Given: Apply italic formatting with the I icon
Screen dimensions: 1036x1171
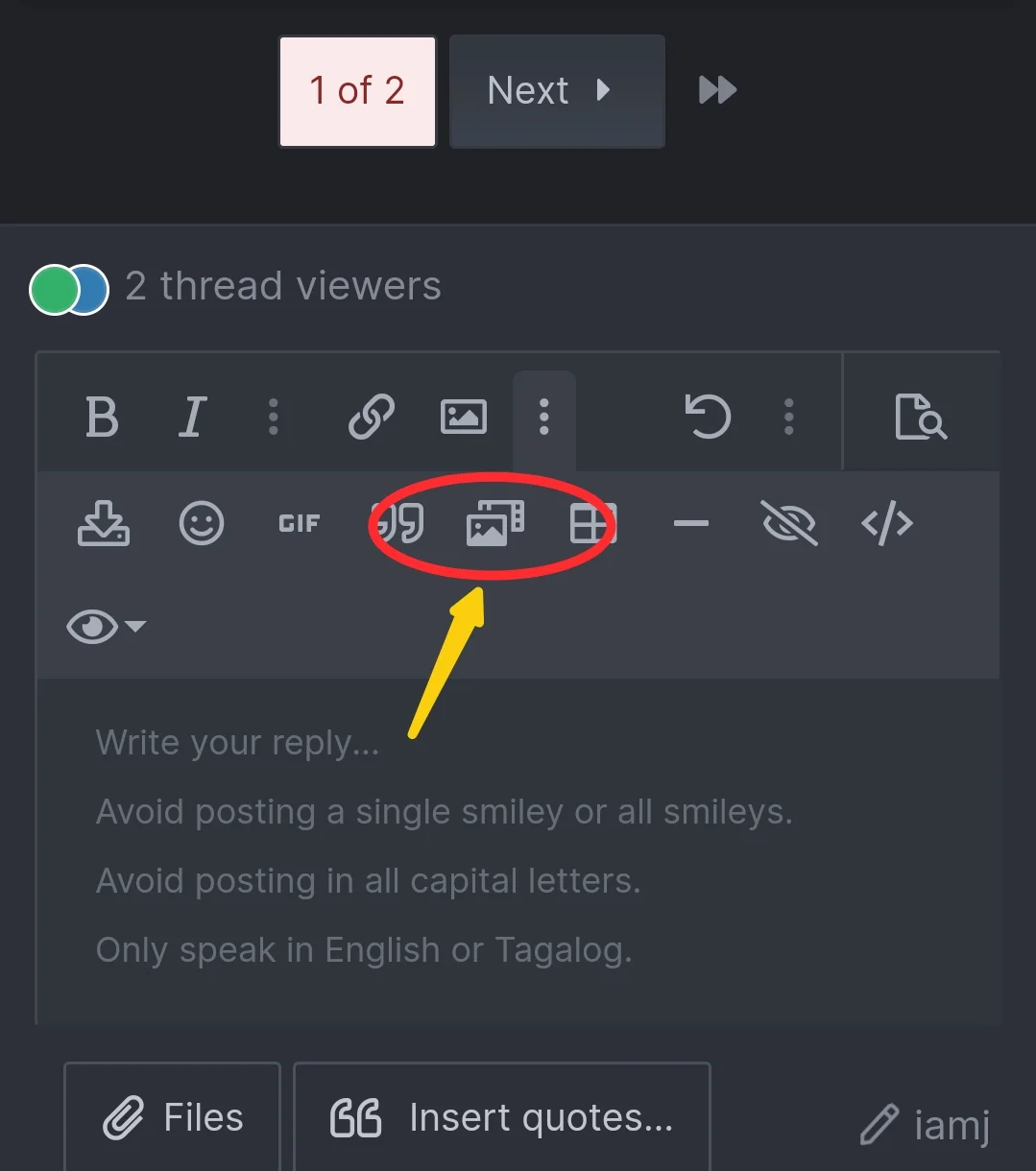Looking at the screenshot, I should click(x=192, y=417).
